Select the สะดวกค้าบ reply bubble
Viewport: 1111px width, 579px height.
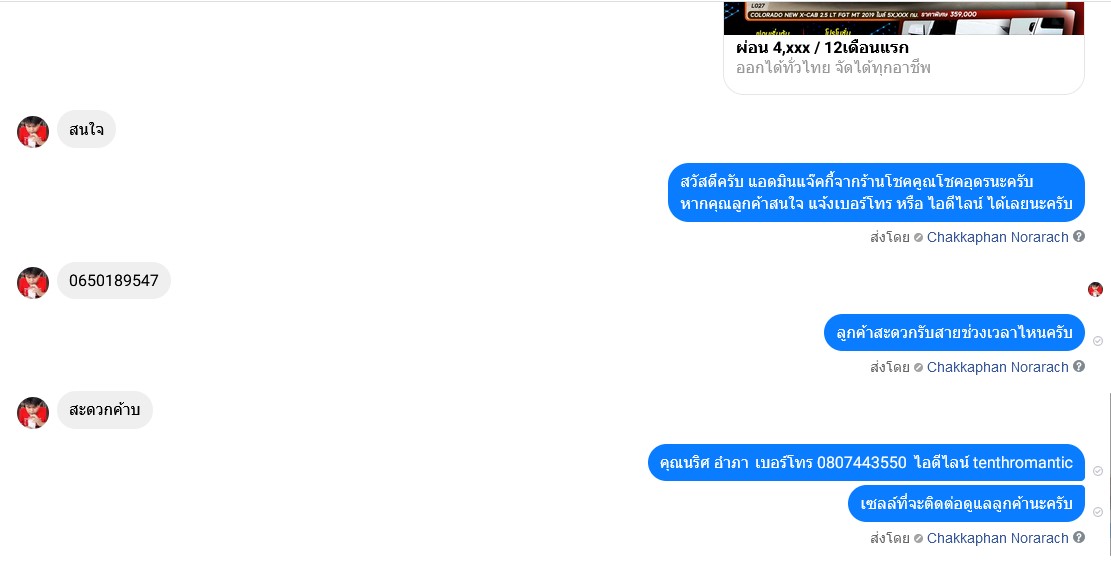click(105, 410)
